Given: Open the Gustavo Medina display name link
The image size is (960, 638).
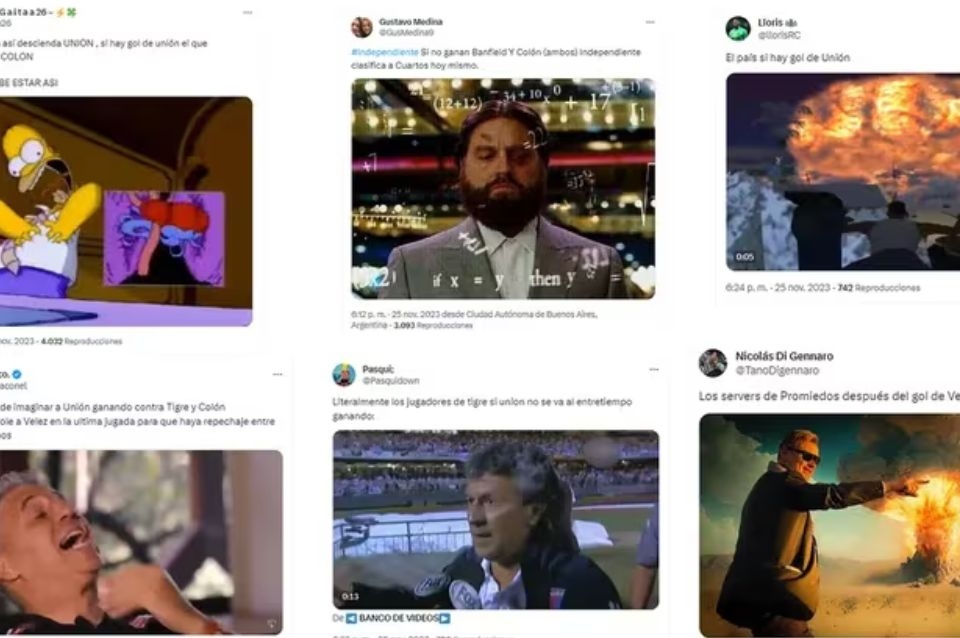Looking at the screenshot, I should [410, 22].
